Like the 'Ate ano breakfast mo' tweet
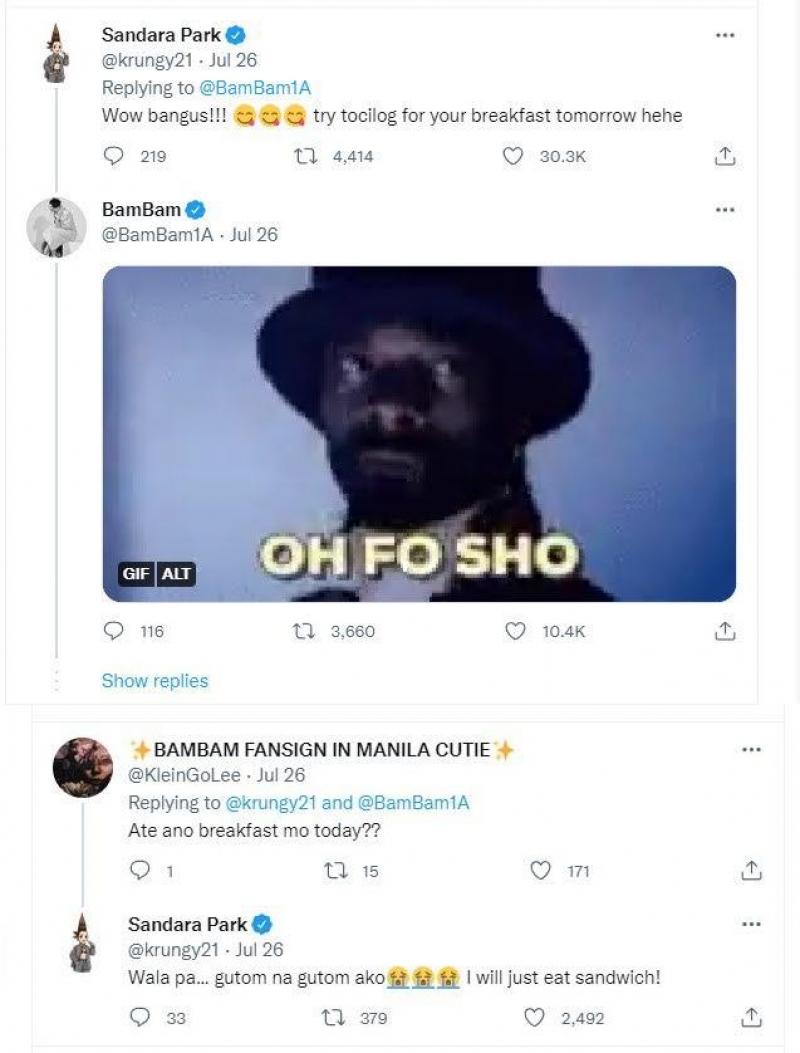The height and width of the screenshot is (1053, 800). [541, 871]
